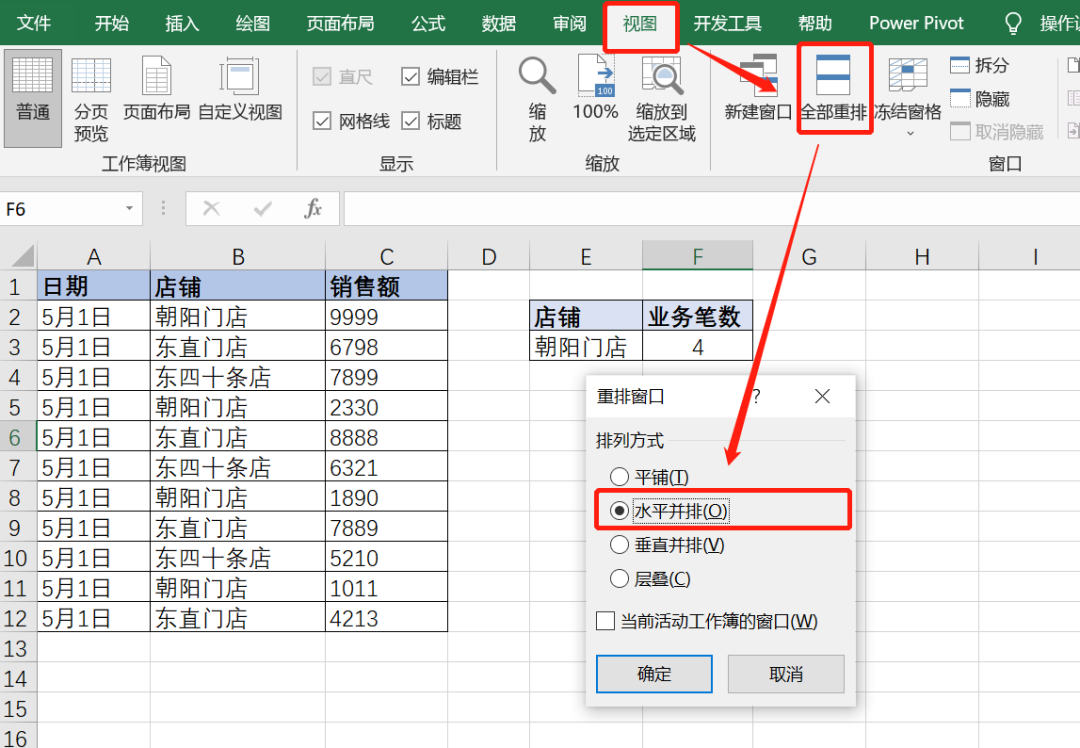Click the formula bar cancel X icon
1080x748 pixels.
pos(211,208)
